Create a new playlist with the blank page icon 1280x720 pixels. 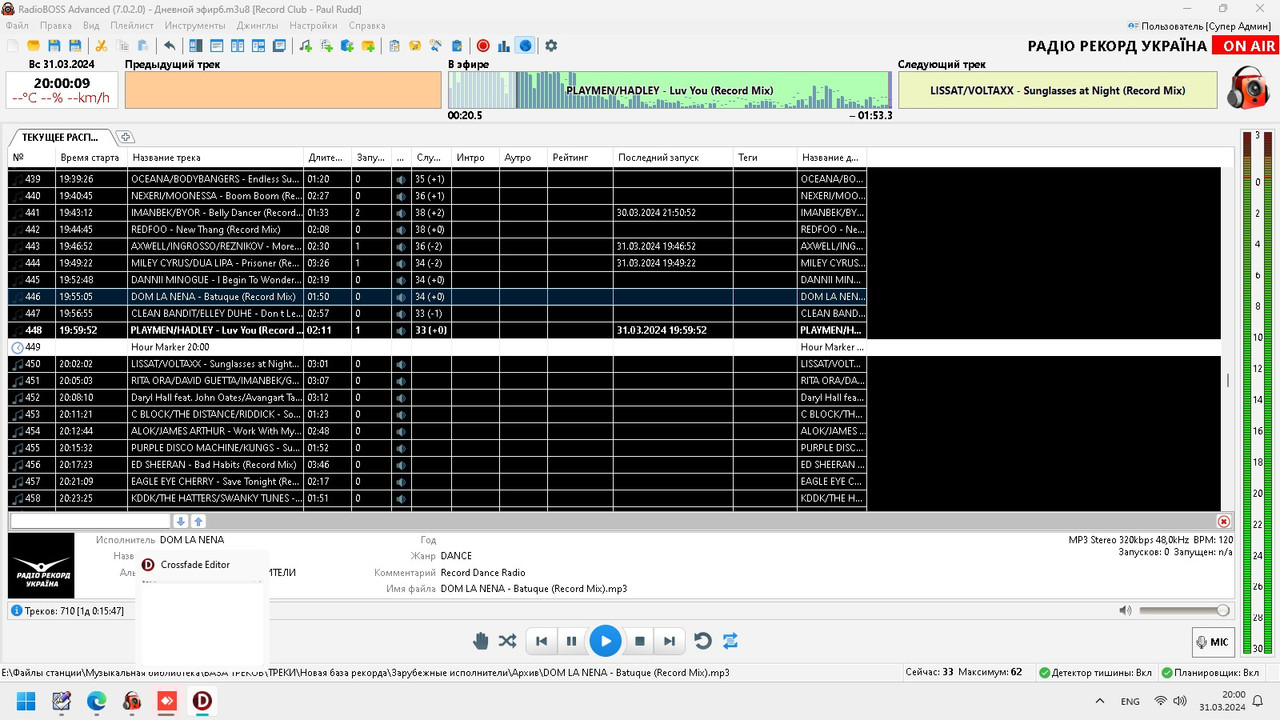(12, 46)
